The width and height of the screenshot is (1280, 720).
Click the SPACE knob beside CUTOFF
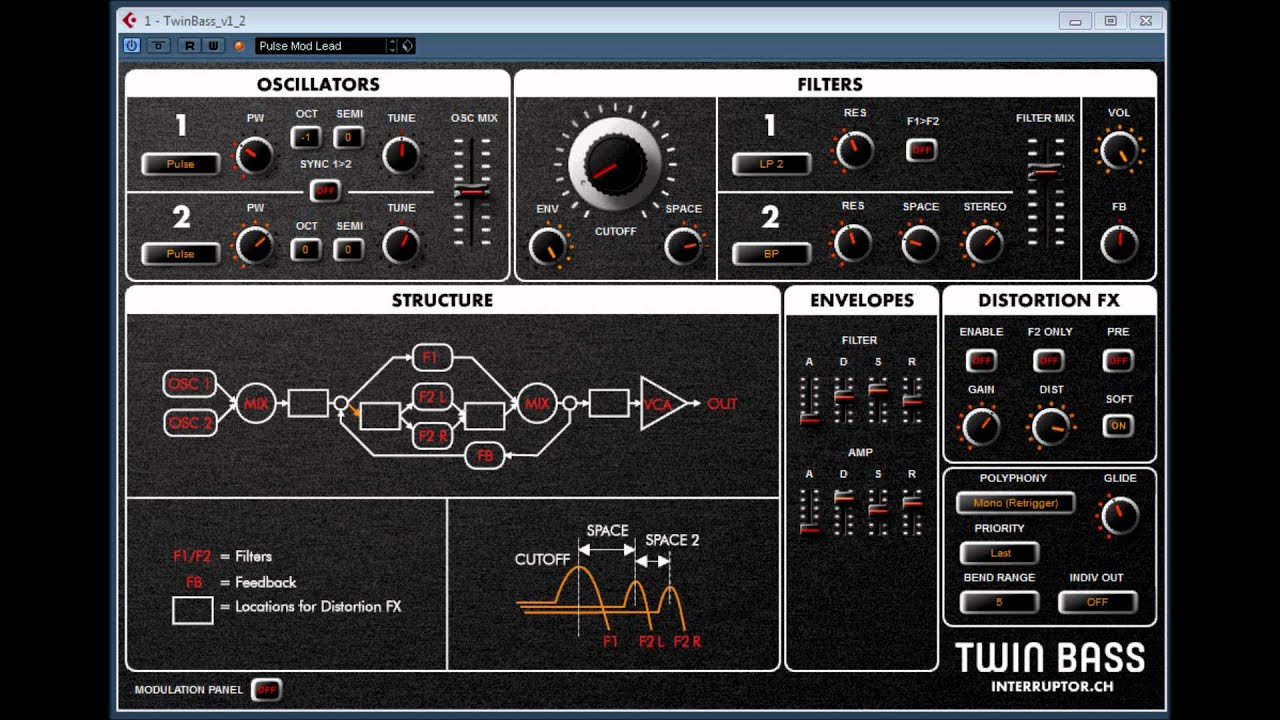click(x=683, y=246)
